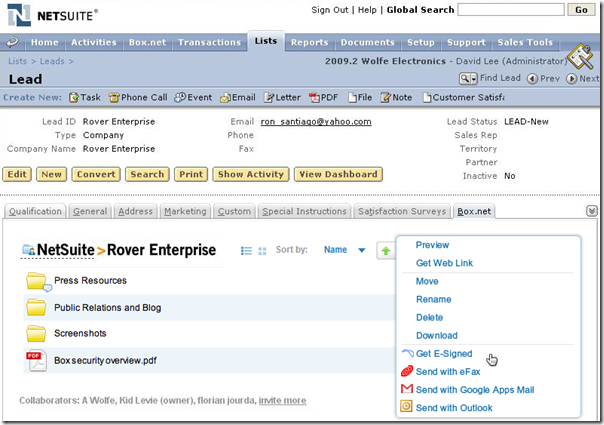Switch to the Satisfaction Surveys subtab
This screenshot has height=425, width=604.
pyautogui.click(x=402, y=211)
